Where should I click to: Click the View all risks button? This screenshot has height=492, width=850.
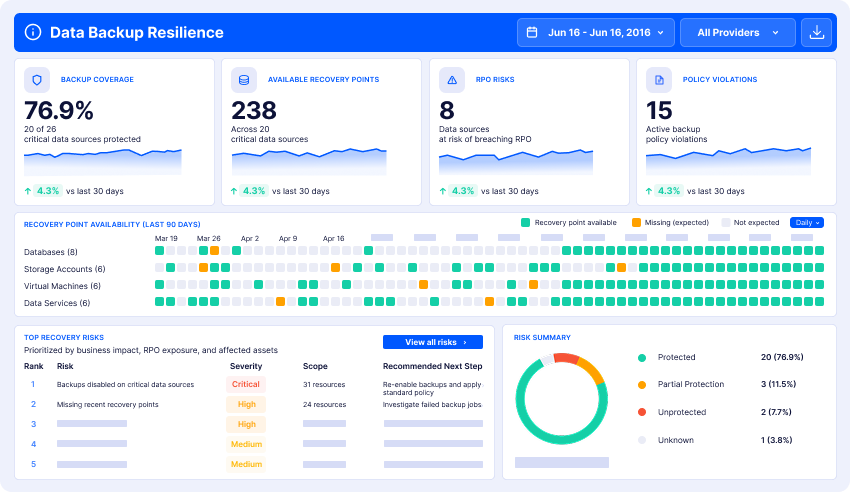click(433, 342)
